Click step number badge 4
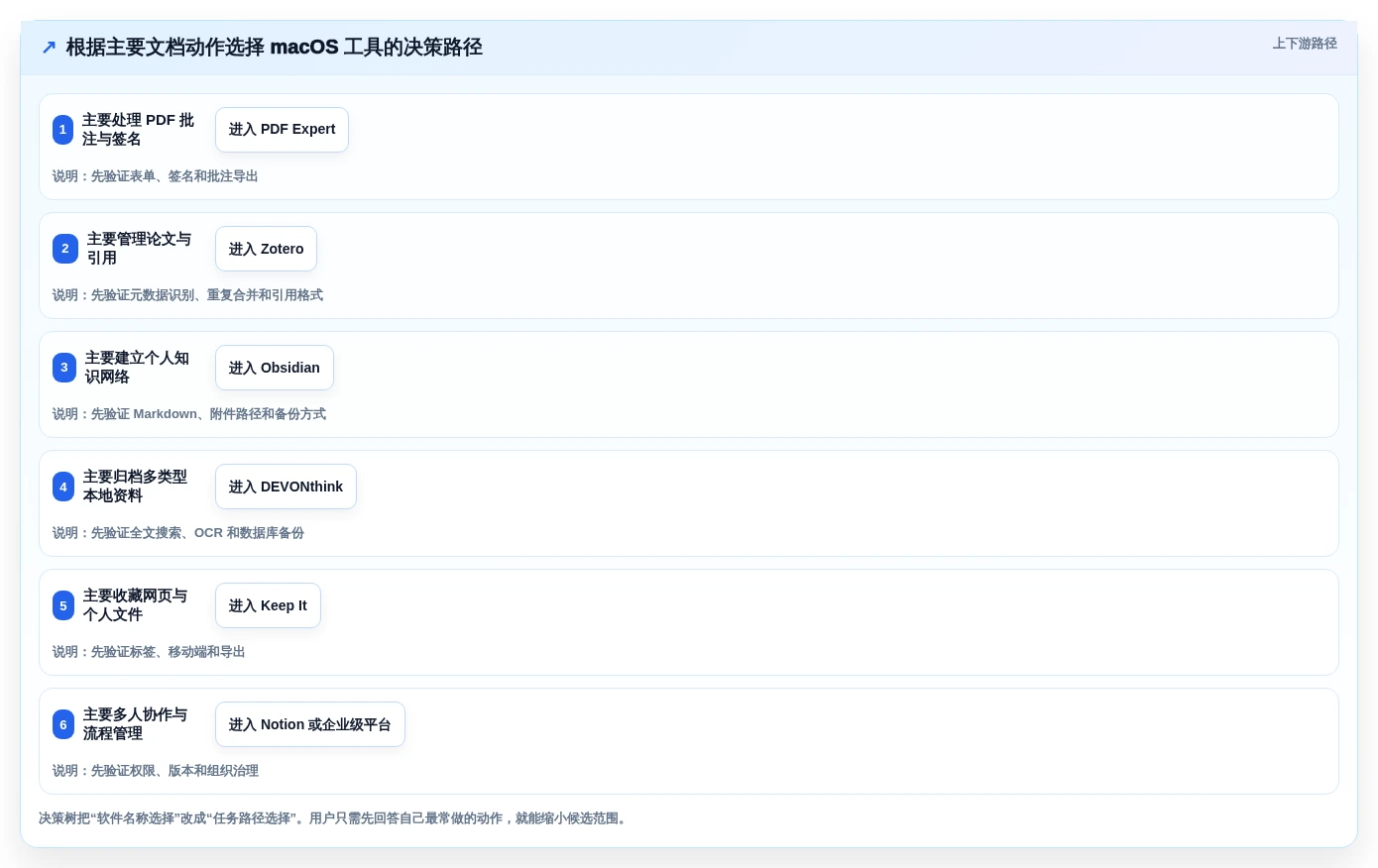This screenshot has height=868, width=1378. 63,487
